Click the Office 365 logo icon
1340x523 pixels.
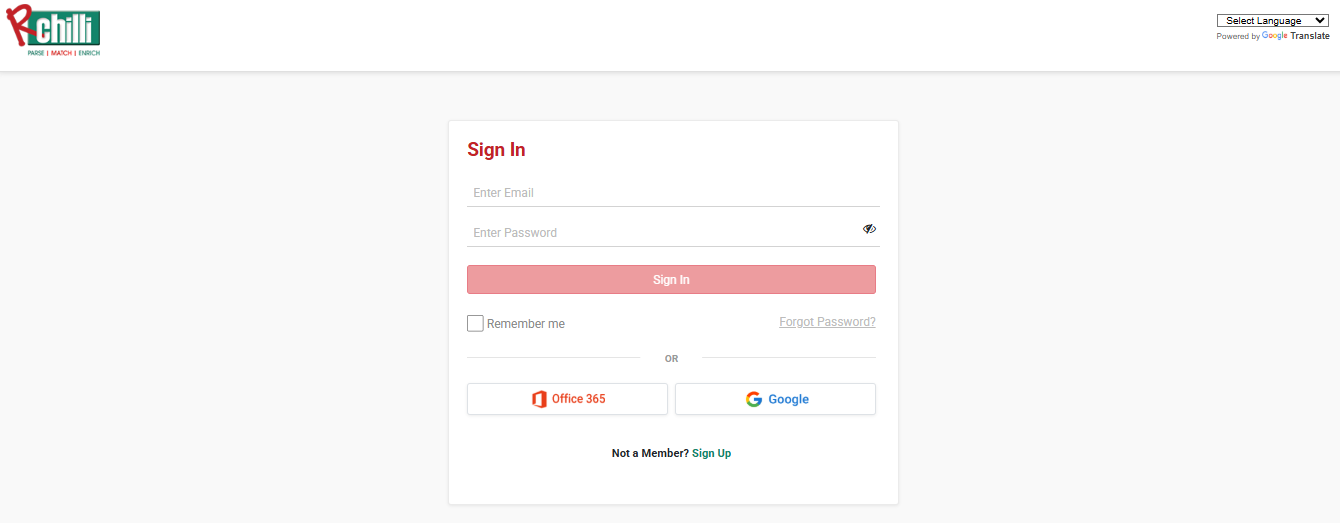click(x=540, y=399)
